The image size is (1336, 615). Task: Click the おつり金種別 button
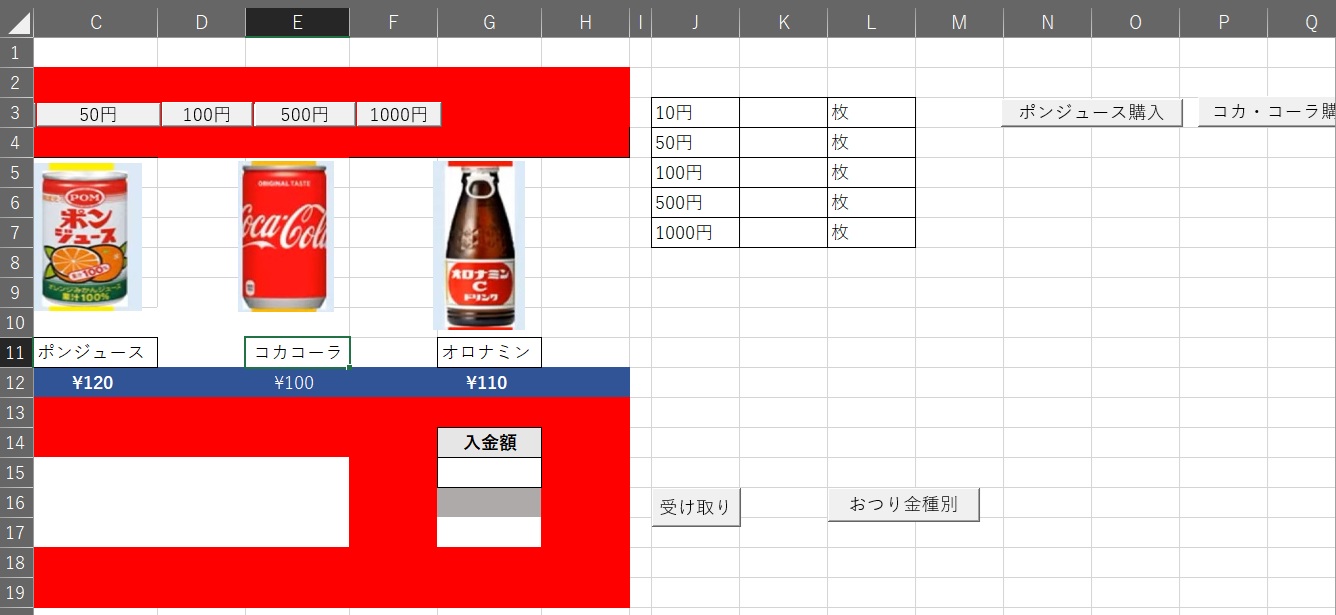click(x=903, y=505)
